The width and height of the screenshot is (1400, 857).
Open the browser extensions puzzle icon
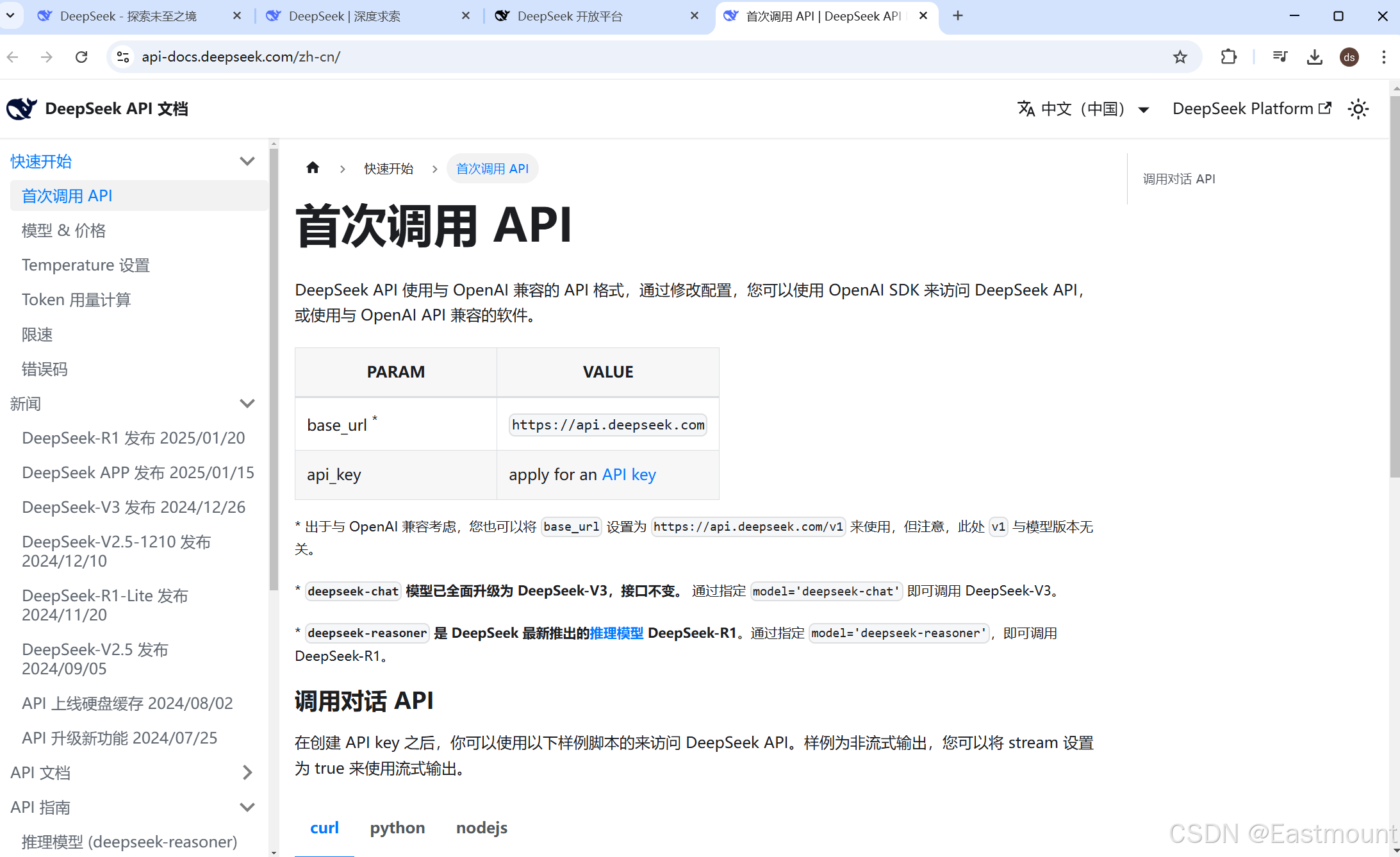click(x=1228, y=57)
